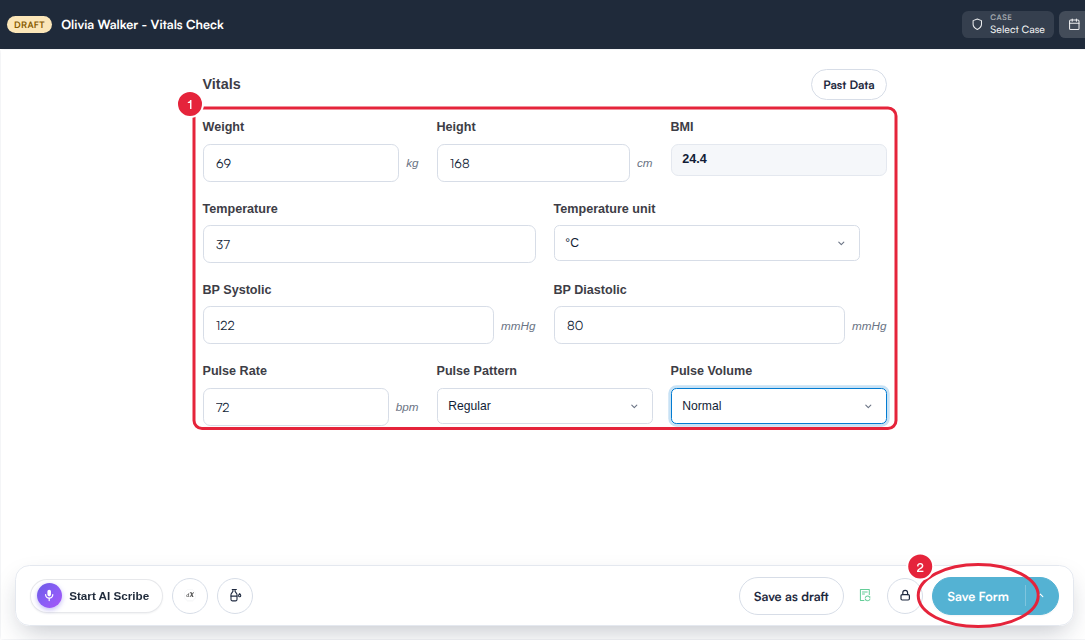The image size is (1085, 640).
Task: Click the Vitals section heading
Action: 221,84
